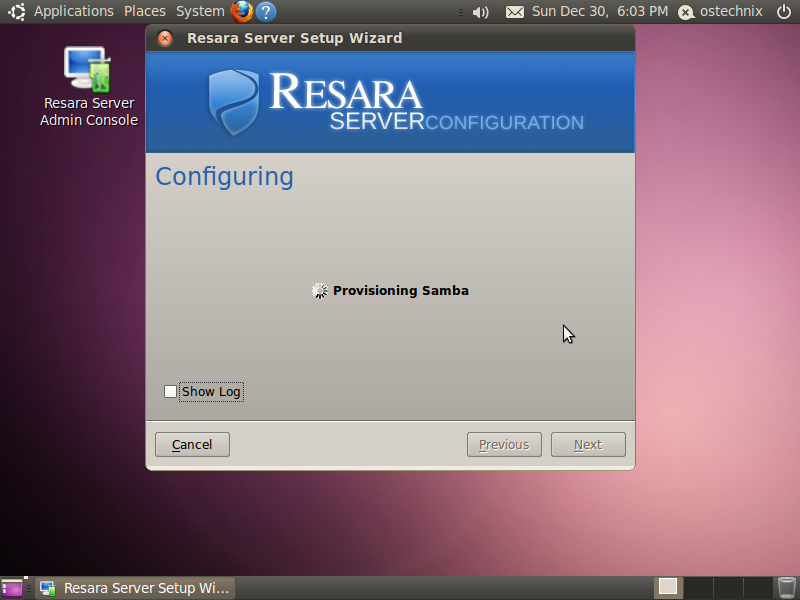Image resolution: width=800 pixels, height=600 pixels.
Task: Click the Provisioning Samba spinner
Action: [320, 291]
